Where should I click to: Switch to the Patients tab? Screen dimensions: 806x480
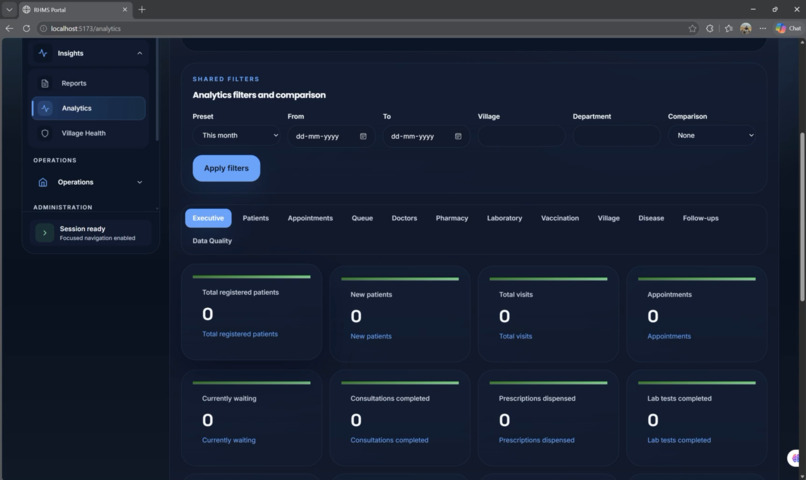255,218
